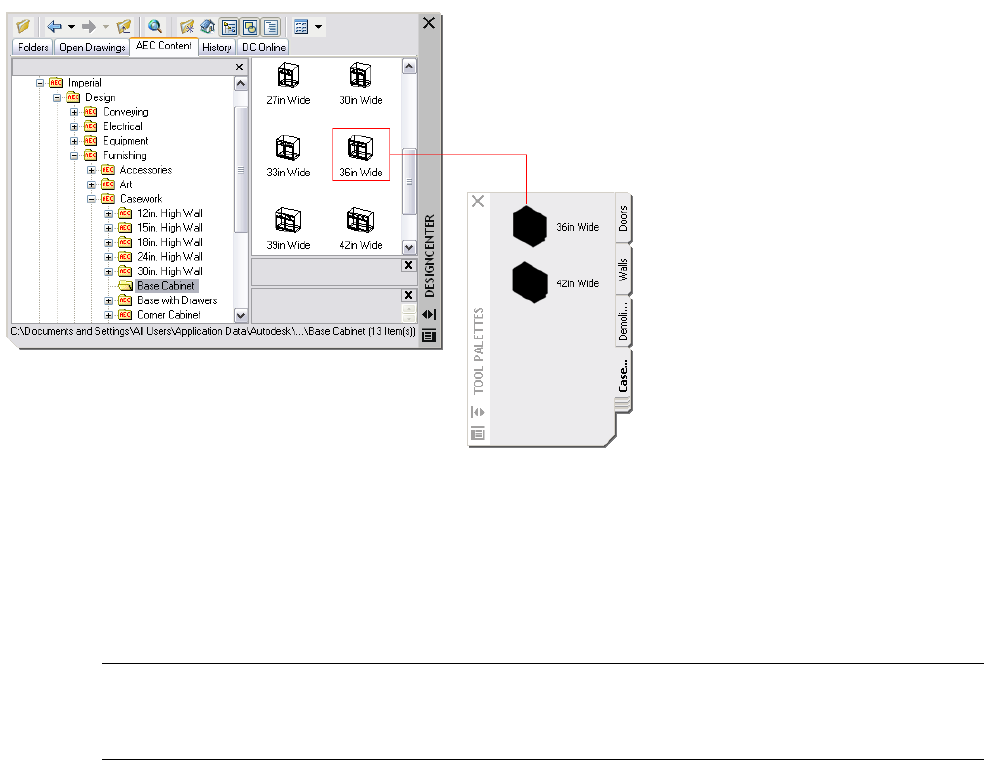Open the Views dropdown arrow
This screenshot has height=760, width=984.
318,26
